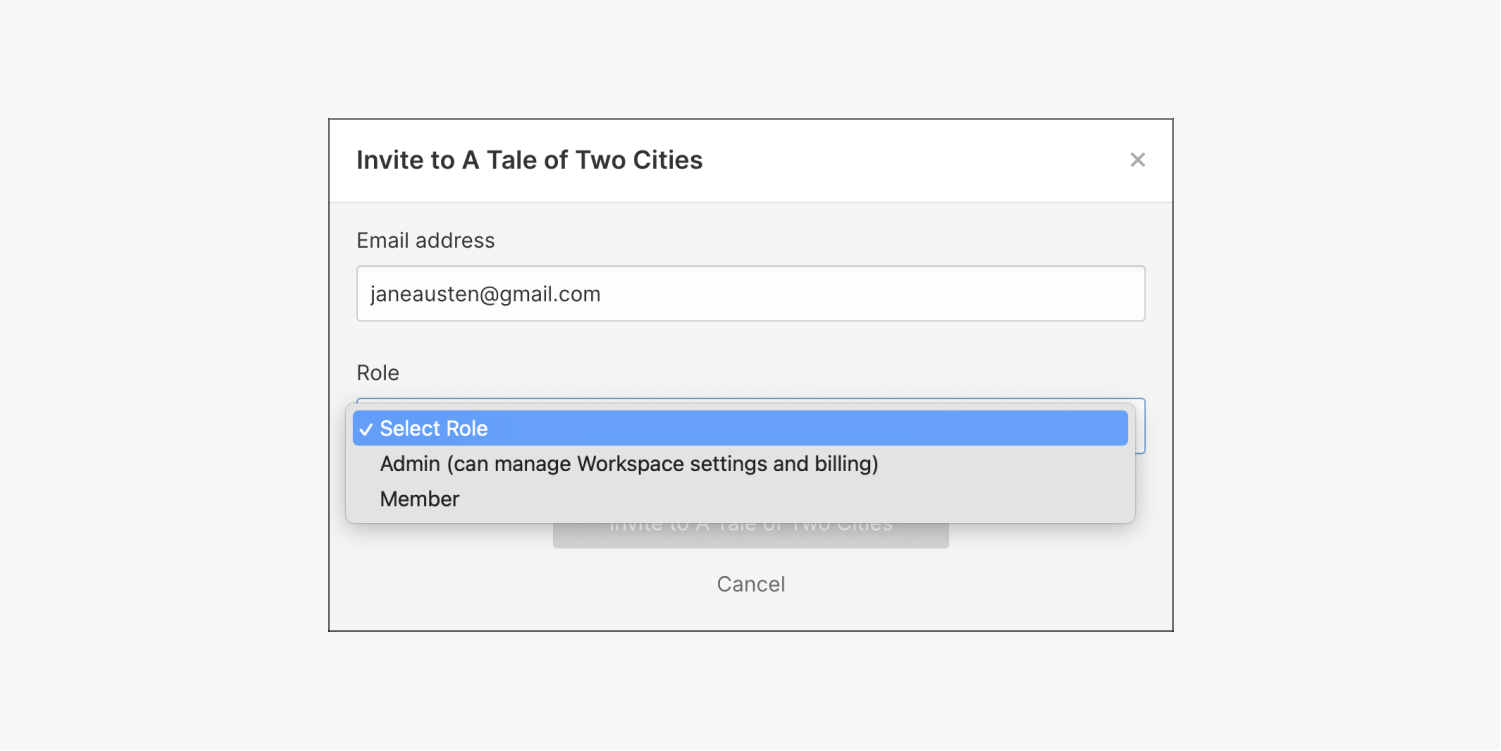Click the dialog title "Invite to A Tale of Two Cities"

(529, 160)
